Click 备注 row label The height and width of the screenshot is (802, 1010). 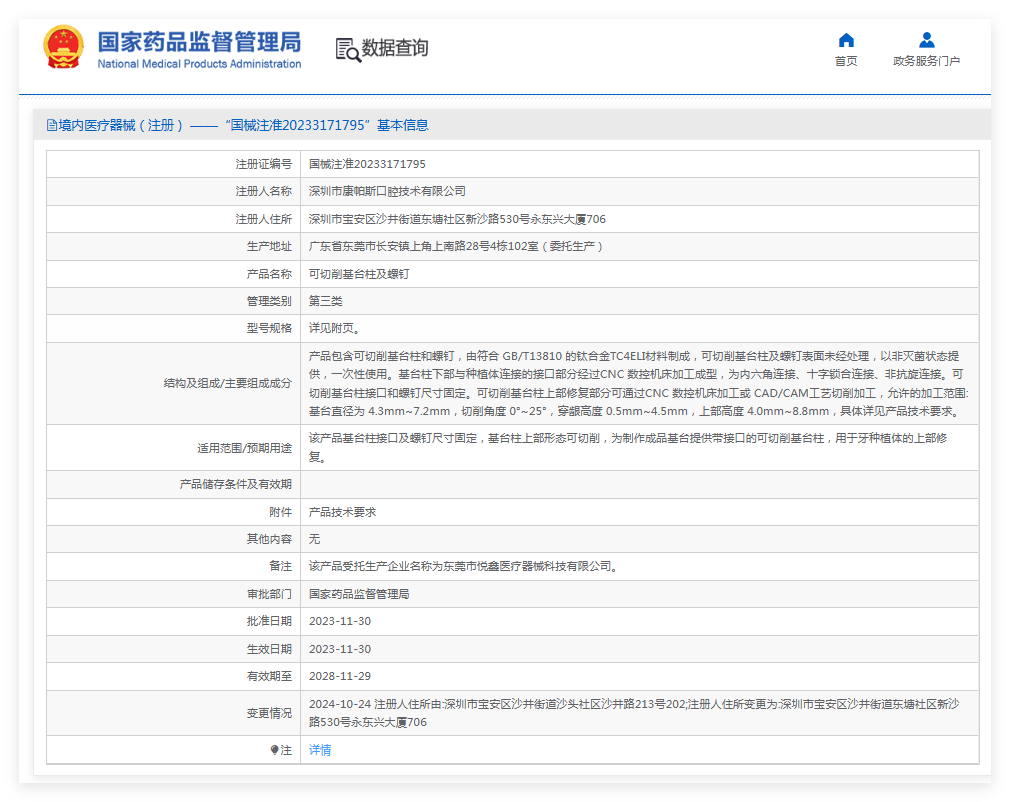point(280,566)
